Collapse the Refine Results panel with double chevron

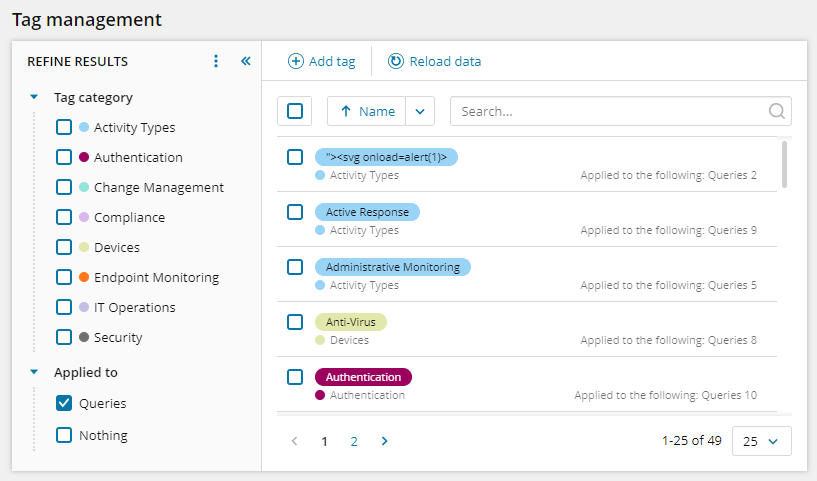246,61
